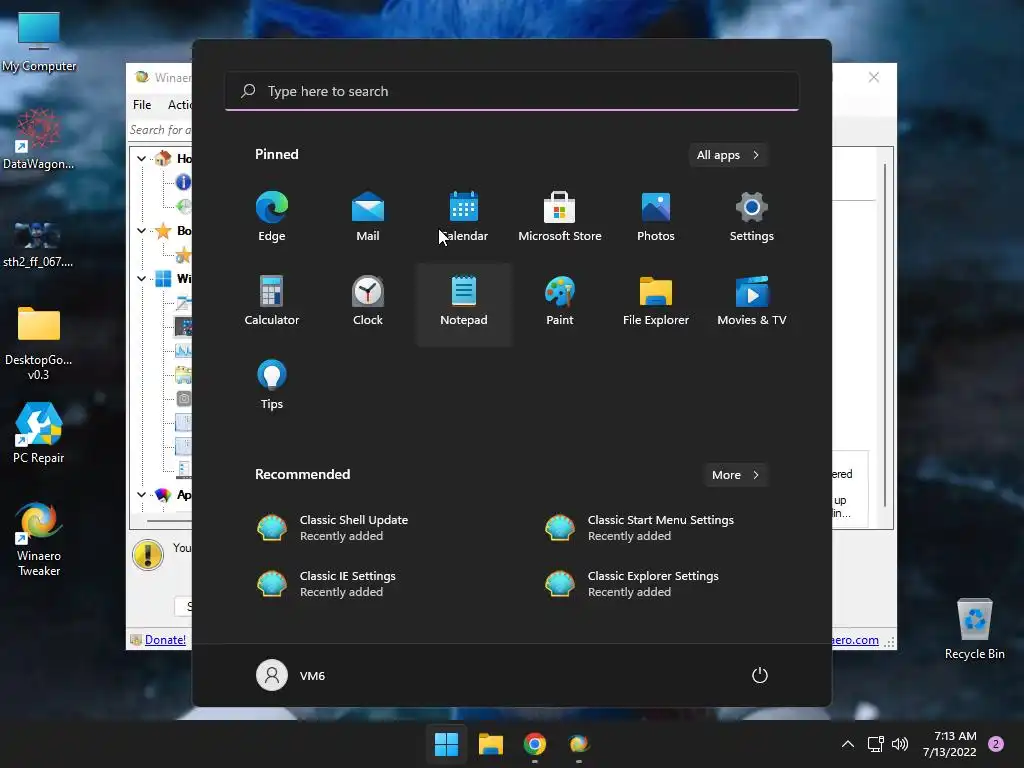
Task: Select the Winaero Tweaker desktop shortcut
Action: (x=39, y=539)
